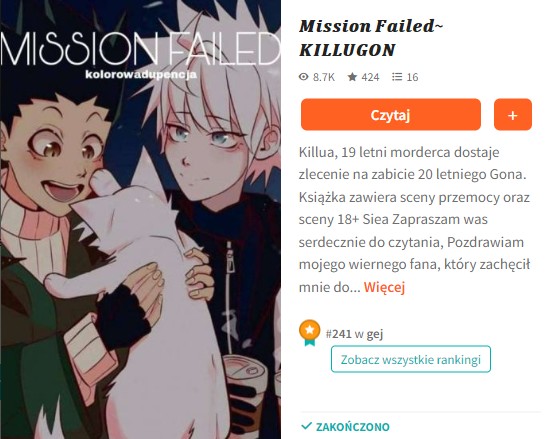Image resolution: width=558 pixels, height=439 pixels.
Task: Open Zobacz wszystkie rankingi button
Action: pos(411,359)
